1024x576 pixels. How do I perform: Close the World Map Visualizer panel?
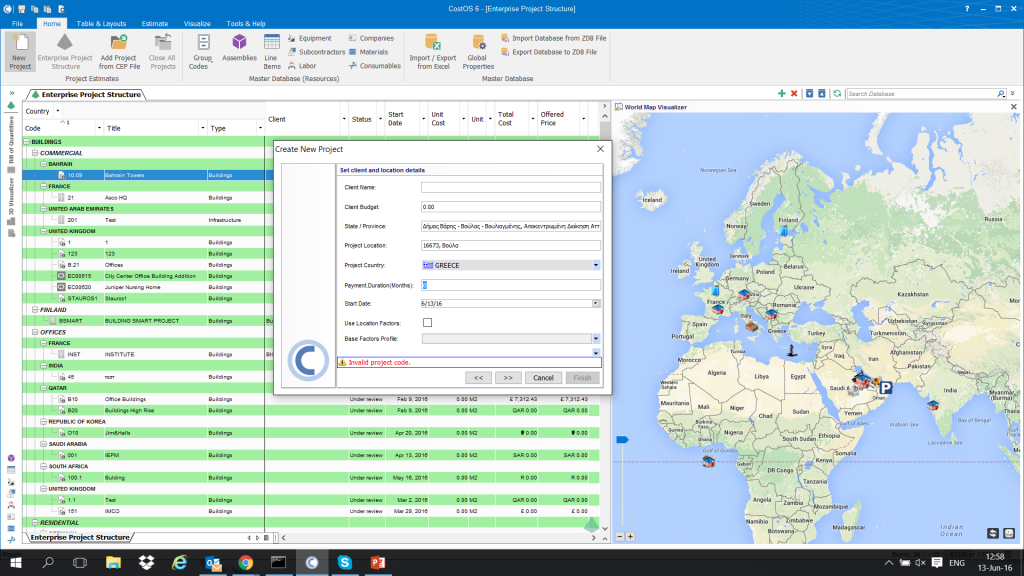point(1014,107)
